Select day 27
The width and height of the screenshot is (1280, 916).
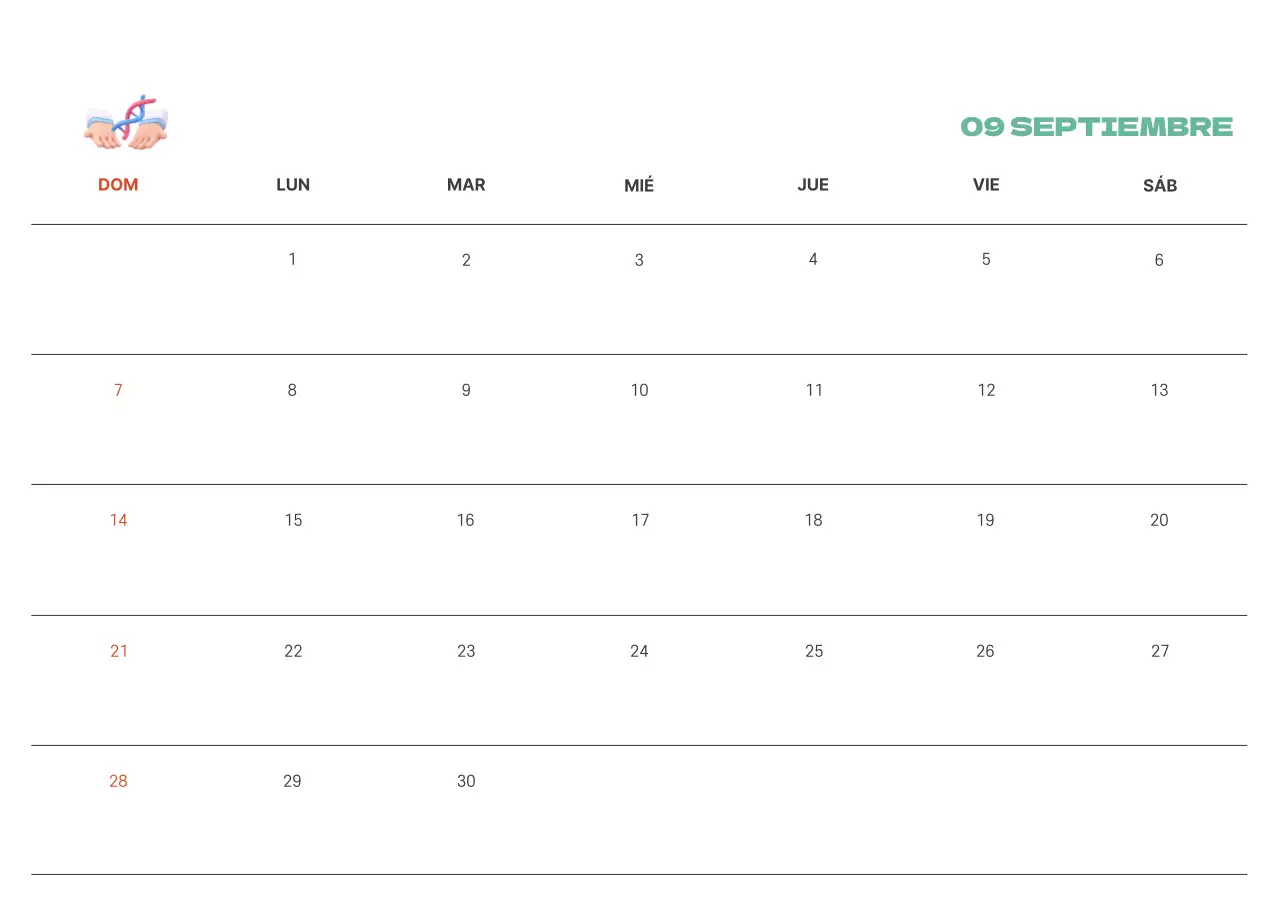pos(1159,651)
